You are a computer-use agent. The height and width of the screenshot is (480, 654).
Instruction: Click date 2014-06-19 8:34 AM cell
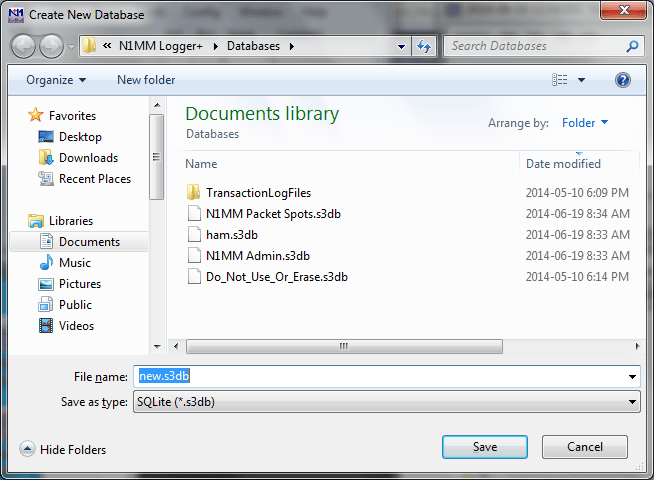[577, 214]
